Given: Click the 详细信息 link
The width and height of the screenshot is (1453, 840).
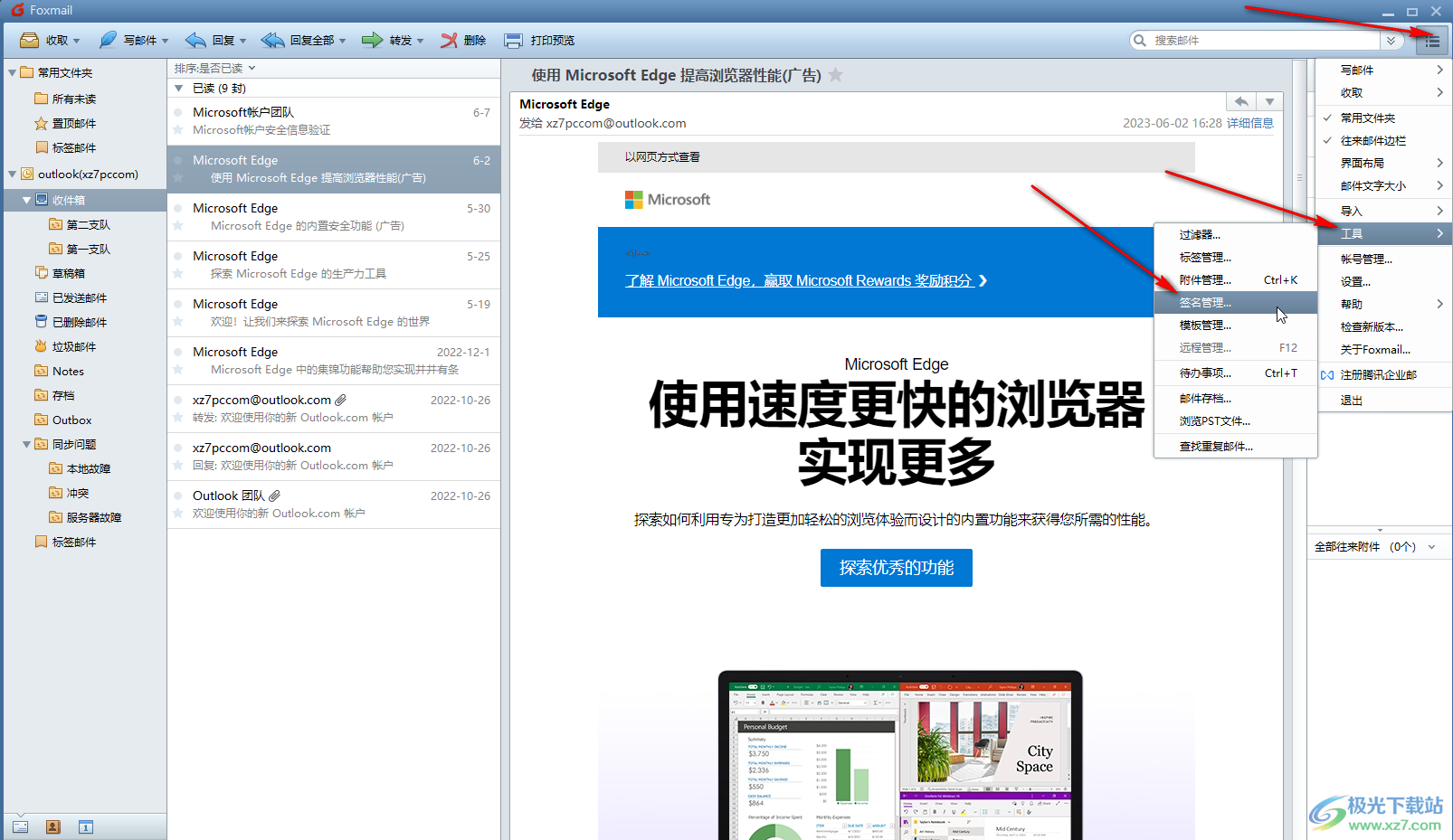Looking at the screenshot, I should point(1249,123).
